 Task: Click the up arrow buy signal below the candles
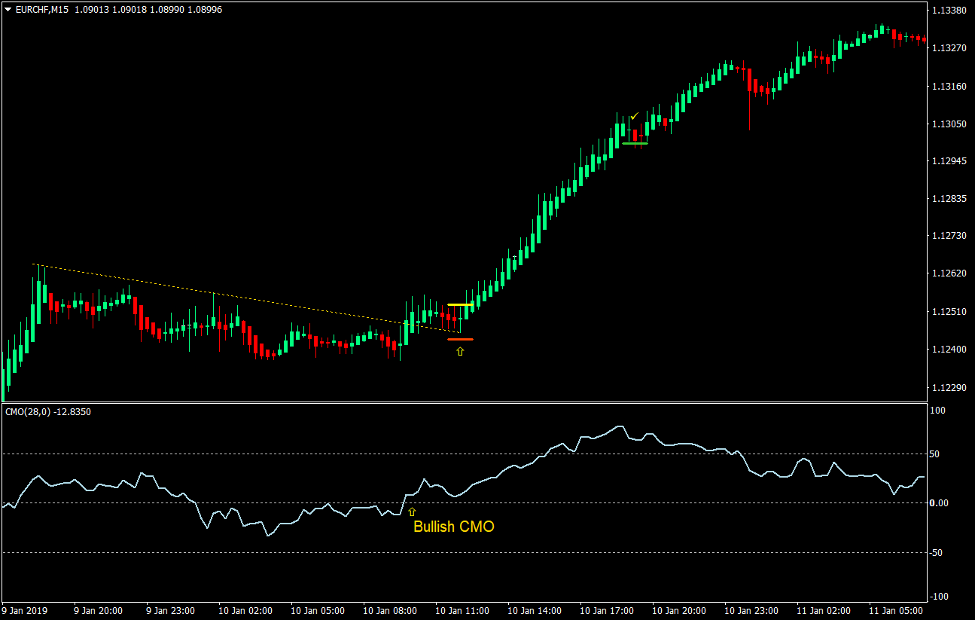(461, 352)
